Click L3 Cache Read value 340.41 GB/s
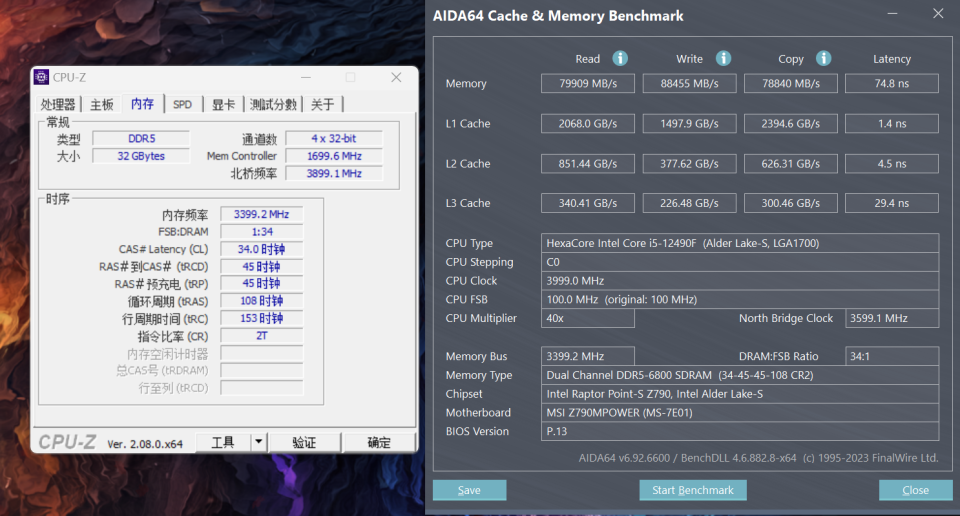Screen dimensions: 960x516 tap(588, 203)
